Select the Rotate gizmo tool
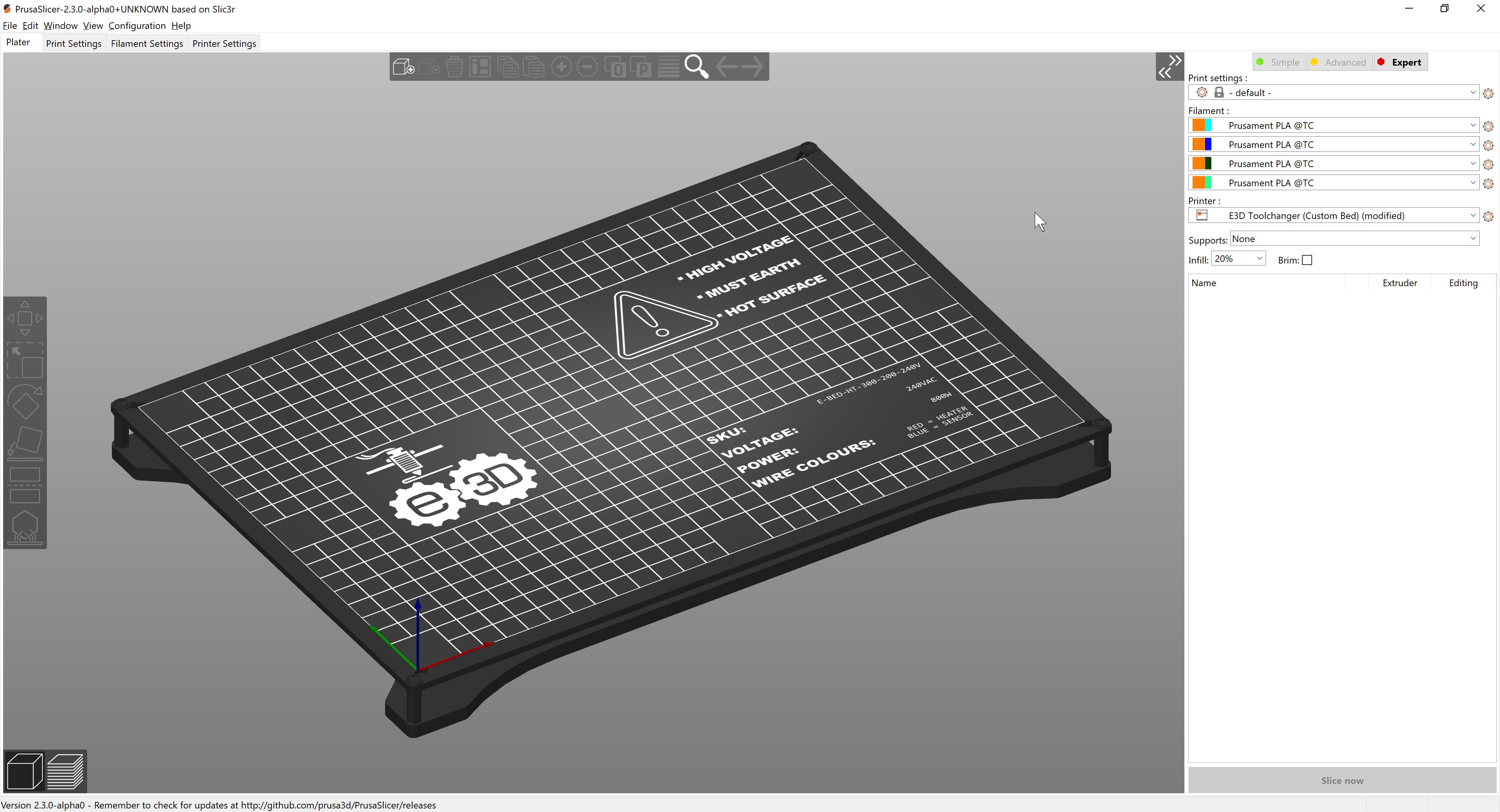 point(25,401)
